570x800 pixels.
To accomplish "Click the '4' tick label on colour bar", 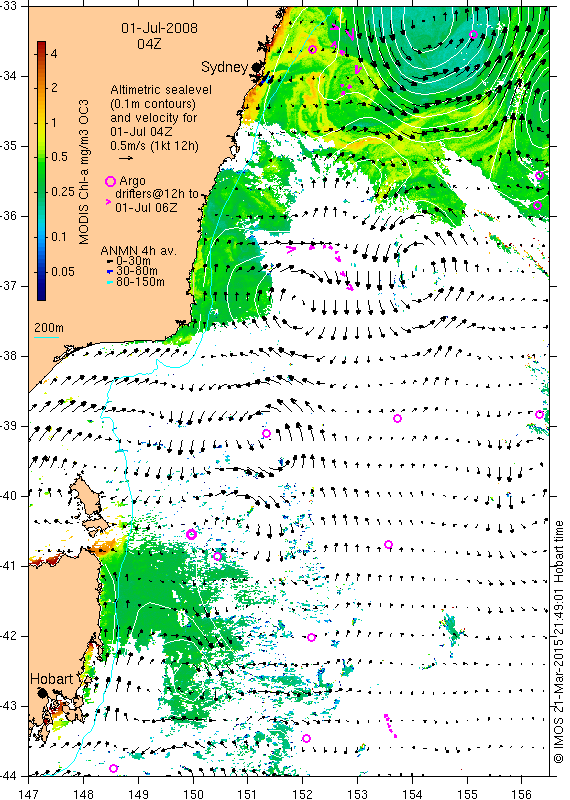I will coord(54,54).
